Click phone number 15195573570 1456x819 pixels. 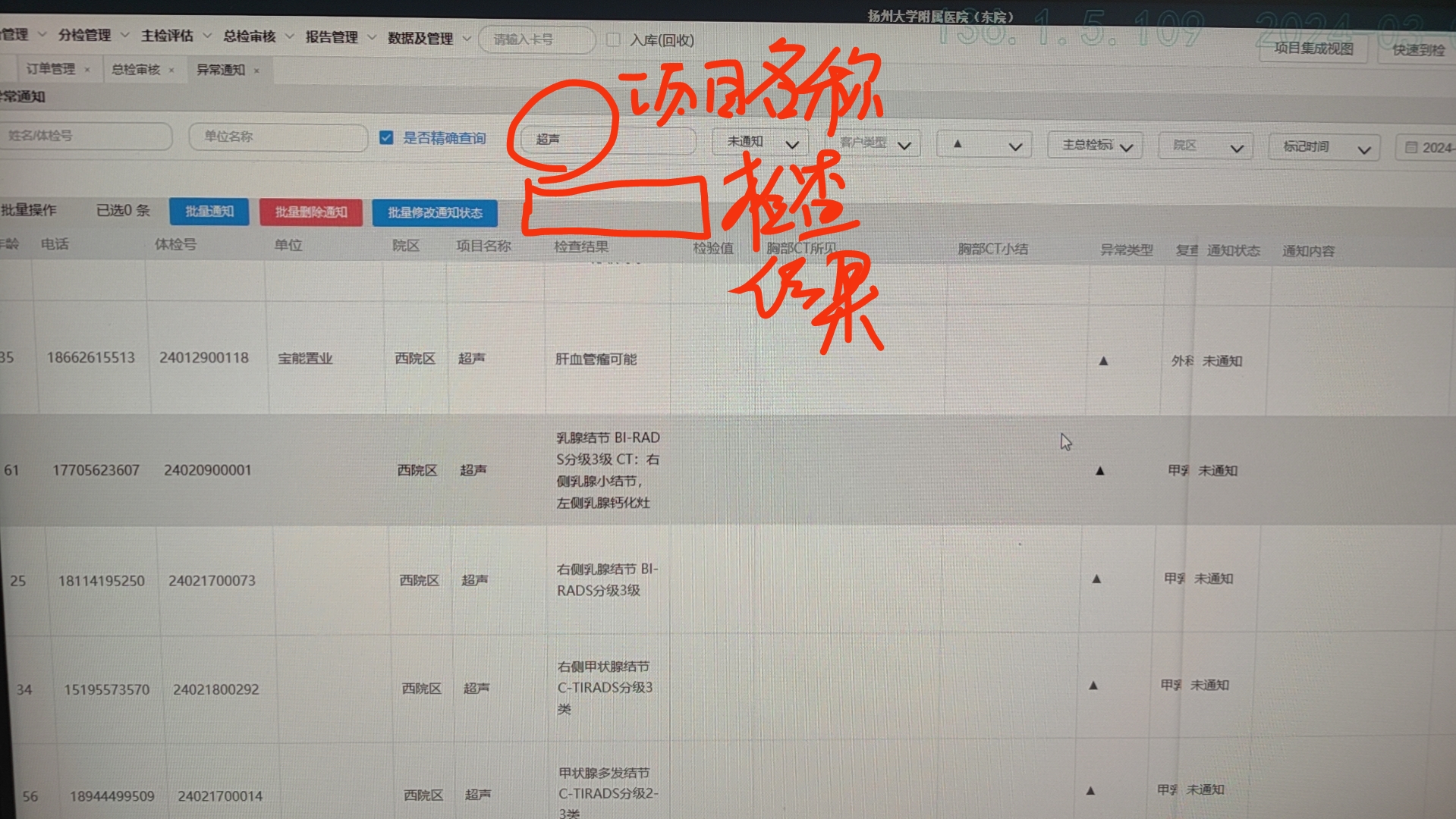[107, 689]
